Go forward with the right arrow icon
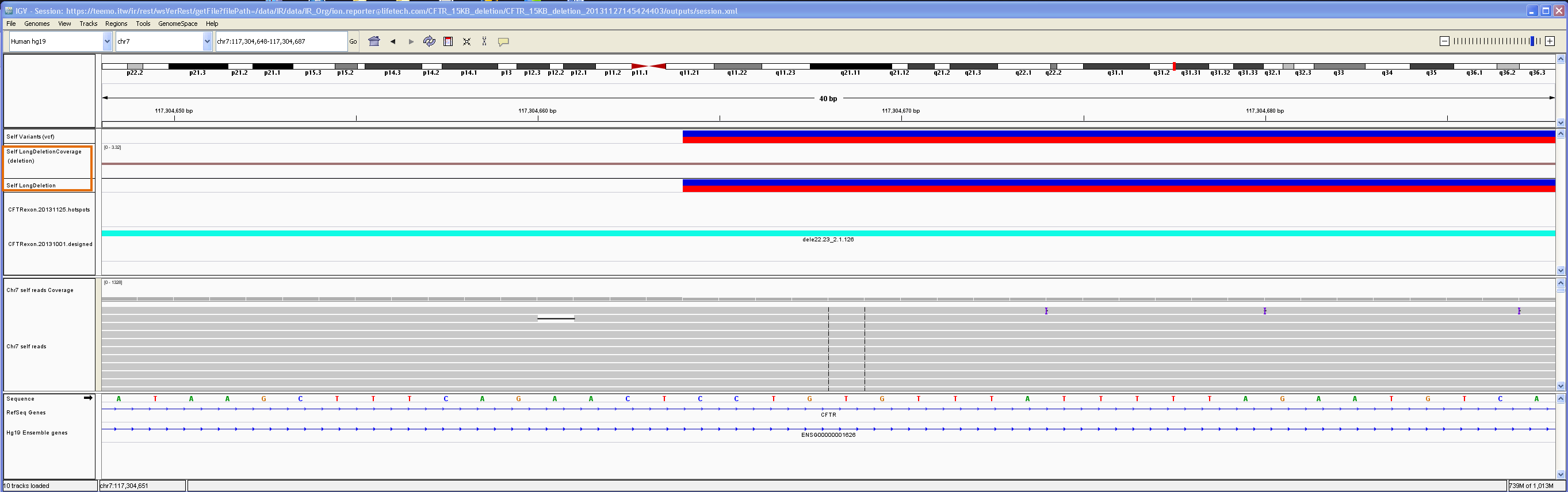 411,41
